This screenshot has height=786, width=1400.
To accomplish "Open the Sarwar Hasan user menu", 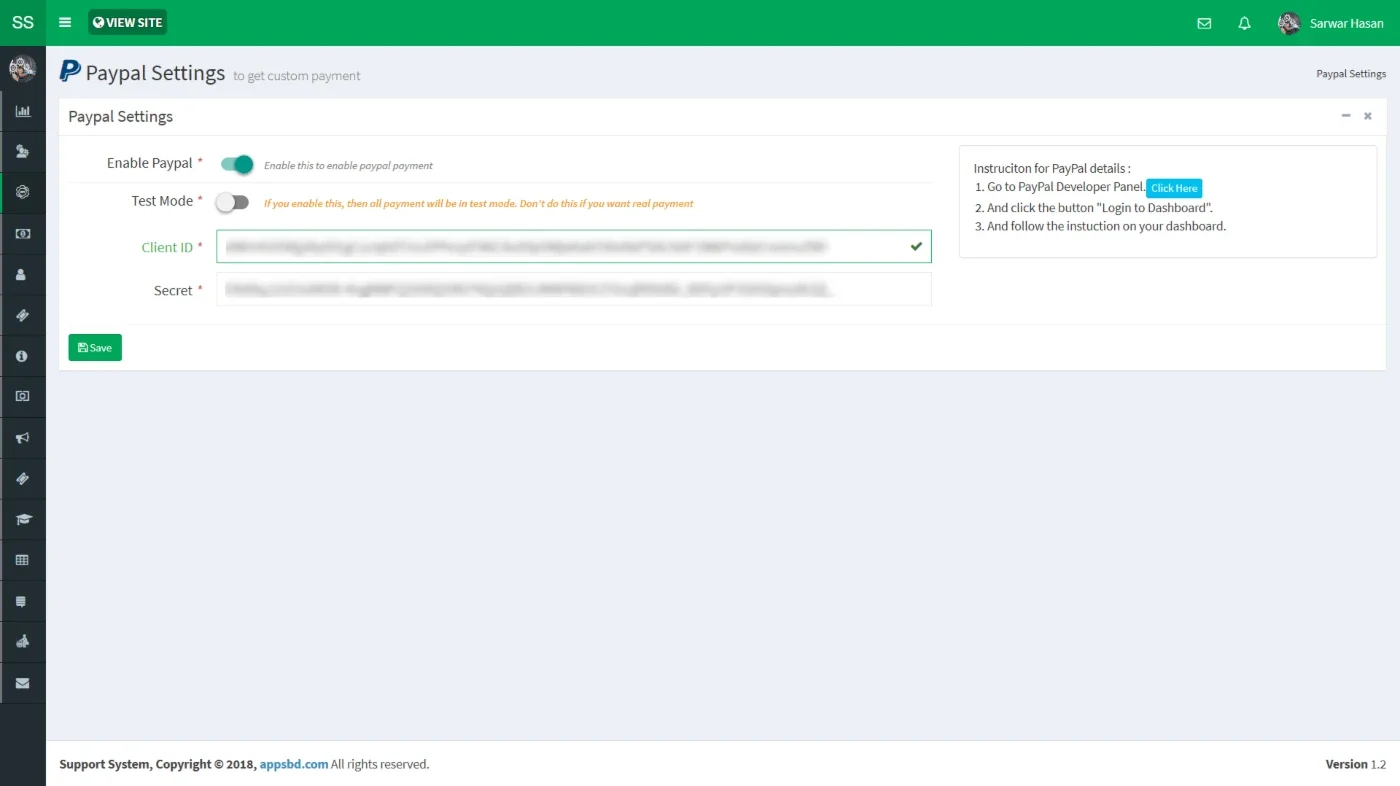I will pyautogui.click(x=1331, y=23).
